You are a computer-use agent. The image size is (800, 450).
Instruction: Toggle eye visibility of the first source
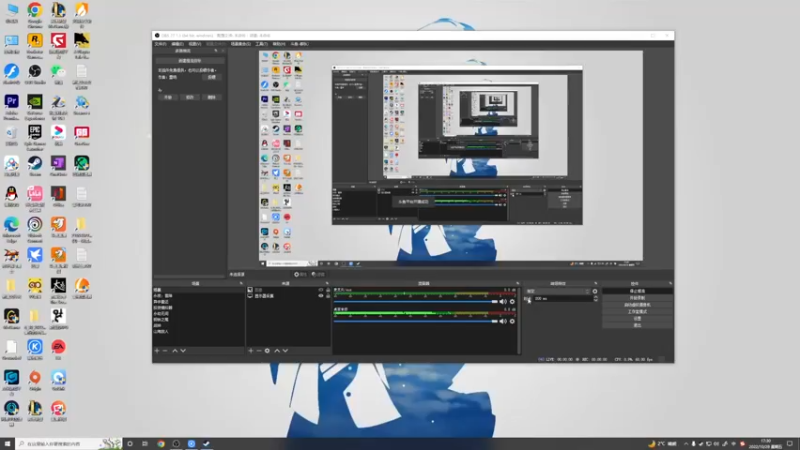[321, 290]
